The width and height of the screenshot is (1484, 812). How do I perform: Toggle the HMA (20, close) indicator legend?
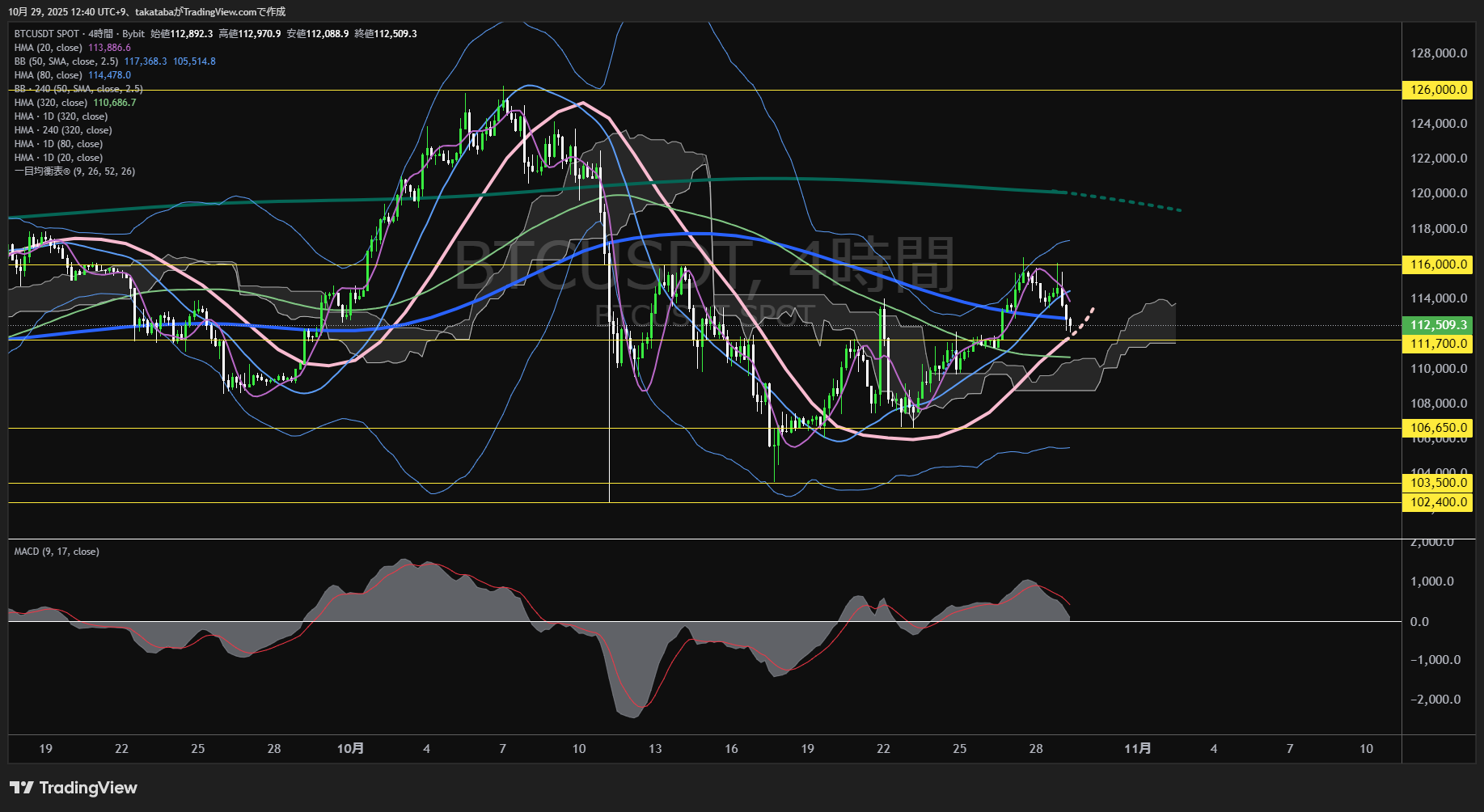point(48,48)
